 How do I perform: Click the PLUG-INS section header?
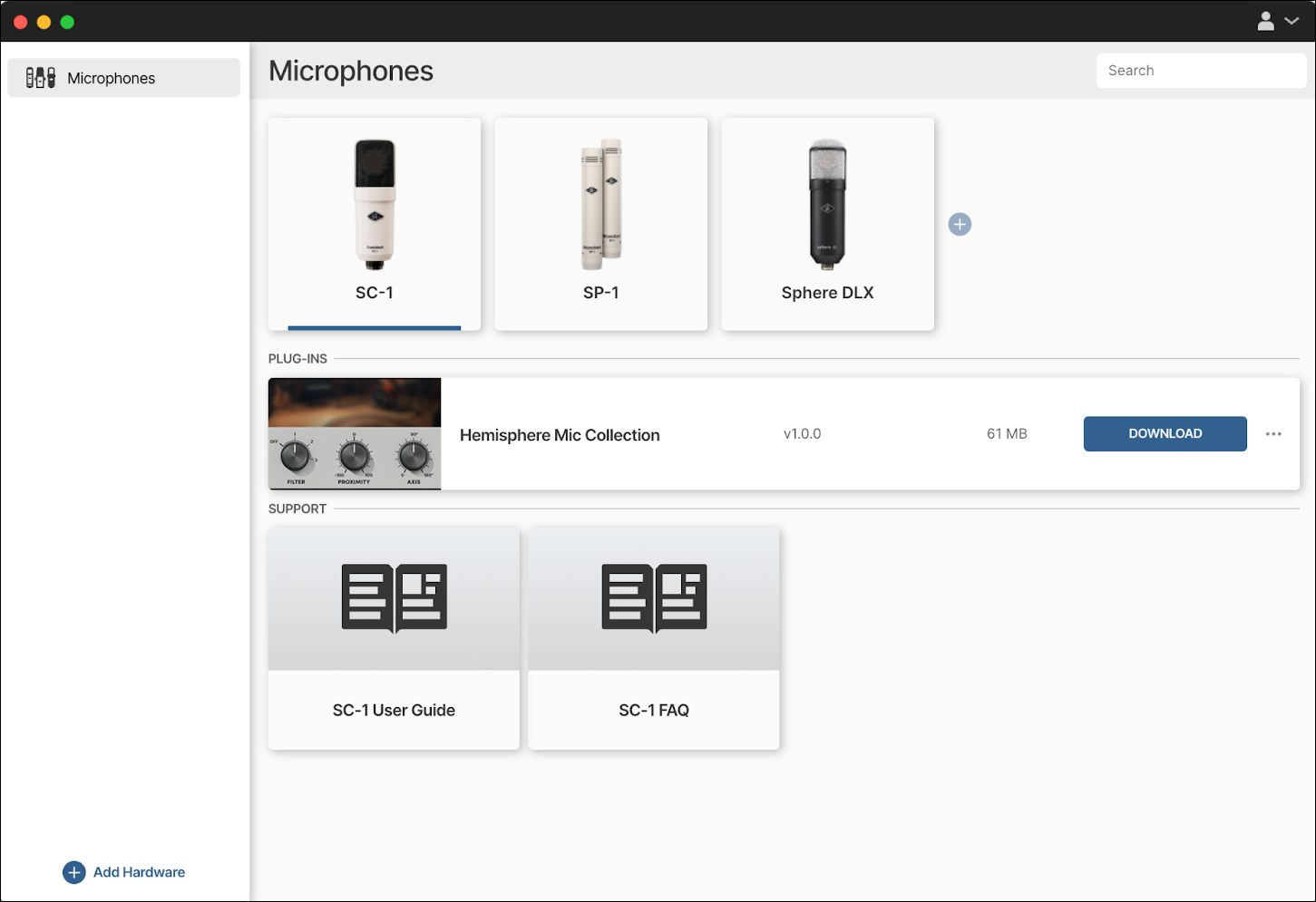(297, 359)
